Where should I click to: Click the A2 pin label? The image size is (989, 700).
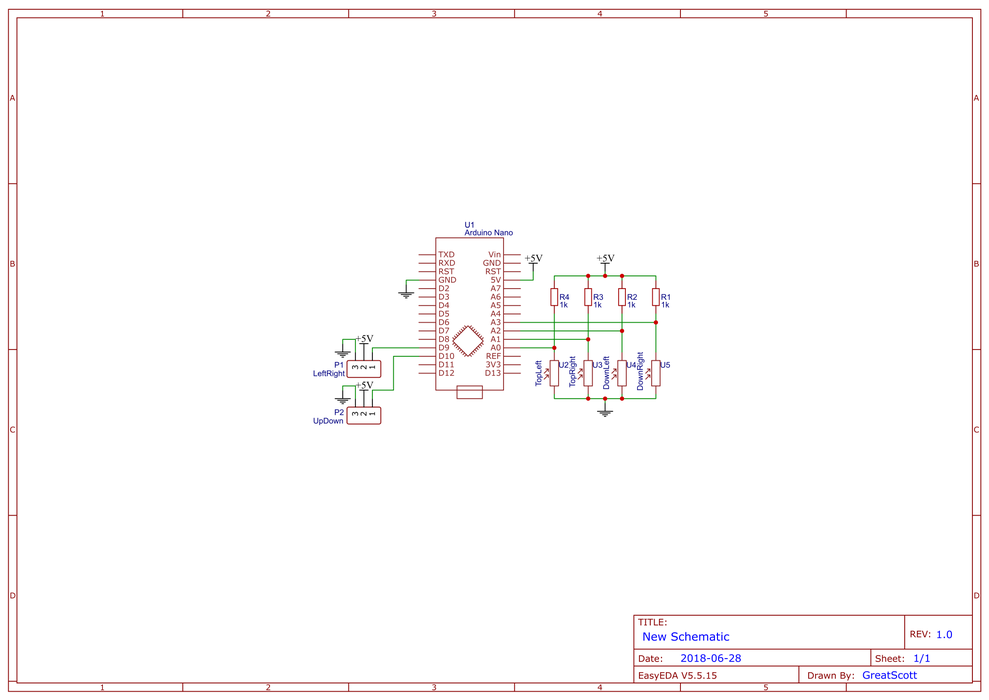[496, 330]
